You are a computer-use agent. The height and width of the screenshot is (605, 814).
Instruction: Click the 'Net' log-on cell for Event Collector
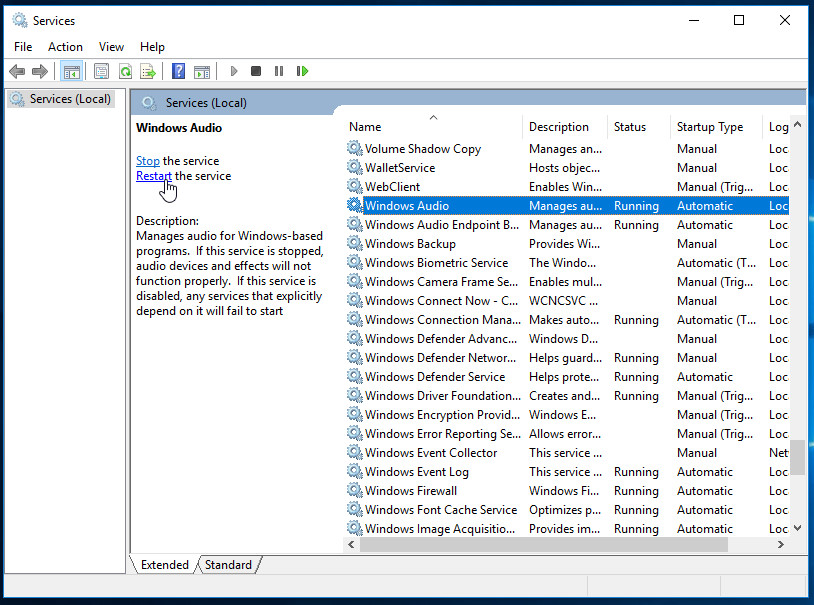(779, 453)
